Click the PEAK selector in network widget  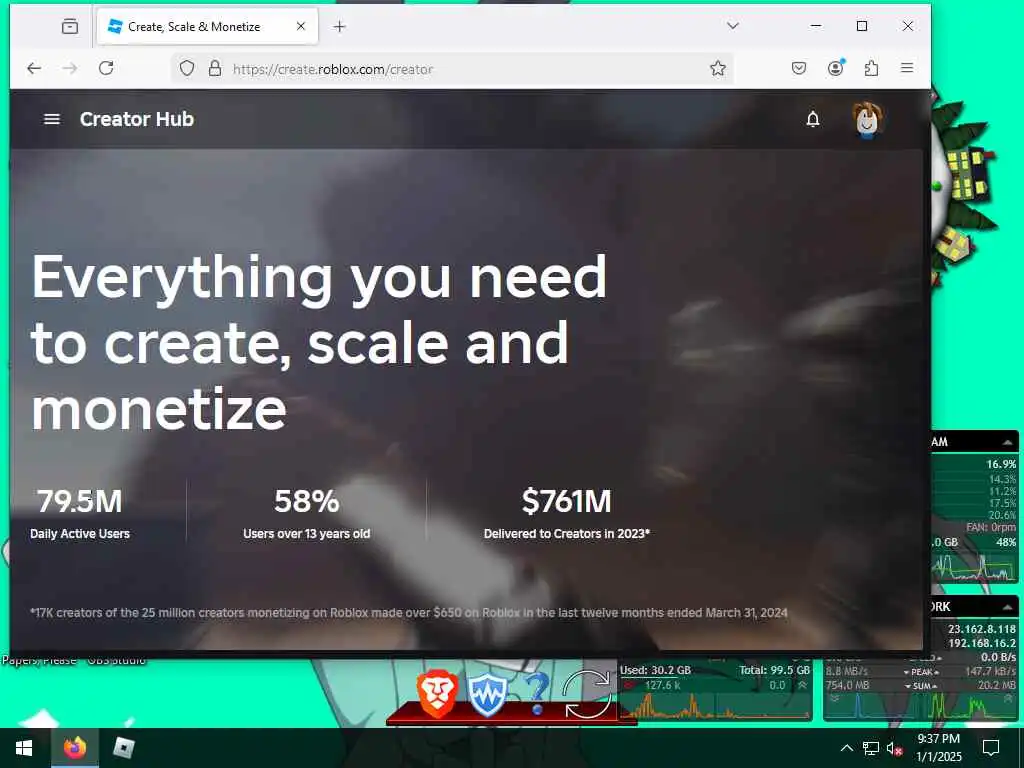click(x=921, y=672)
